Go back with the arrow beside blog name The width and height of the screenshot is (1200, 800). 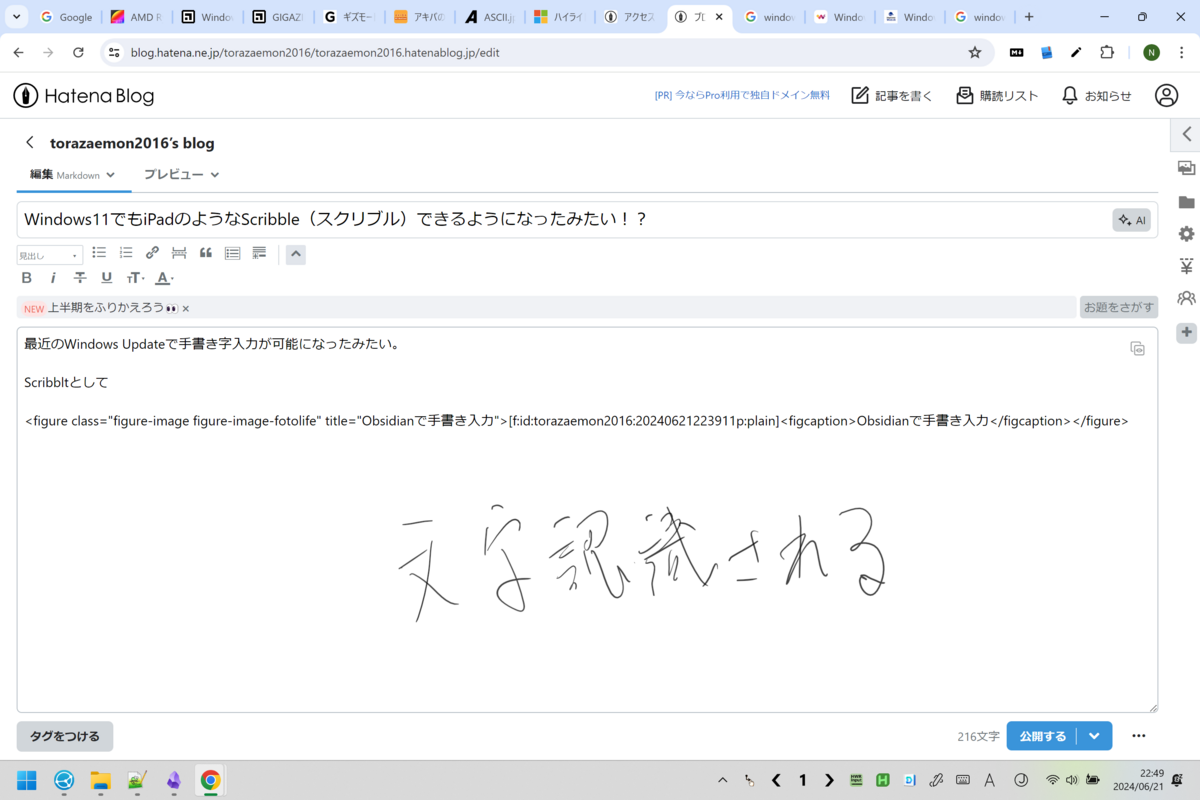pos(30,143)
